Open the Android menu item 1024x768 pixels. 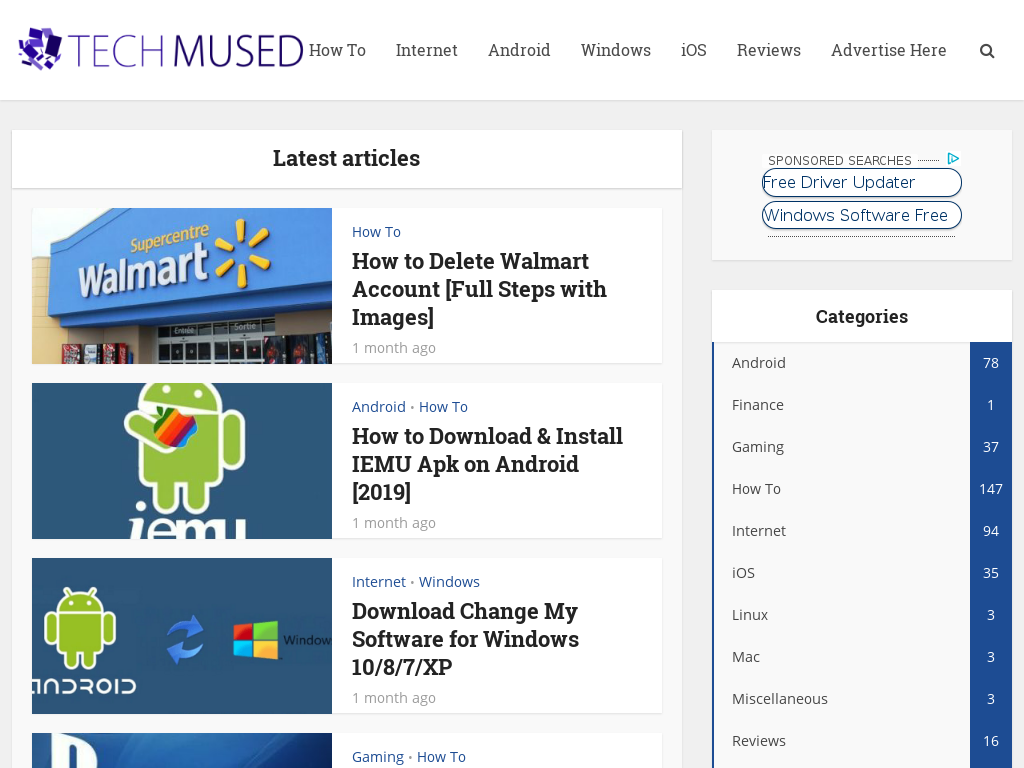[x=519, y=50]
